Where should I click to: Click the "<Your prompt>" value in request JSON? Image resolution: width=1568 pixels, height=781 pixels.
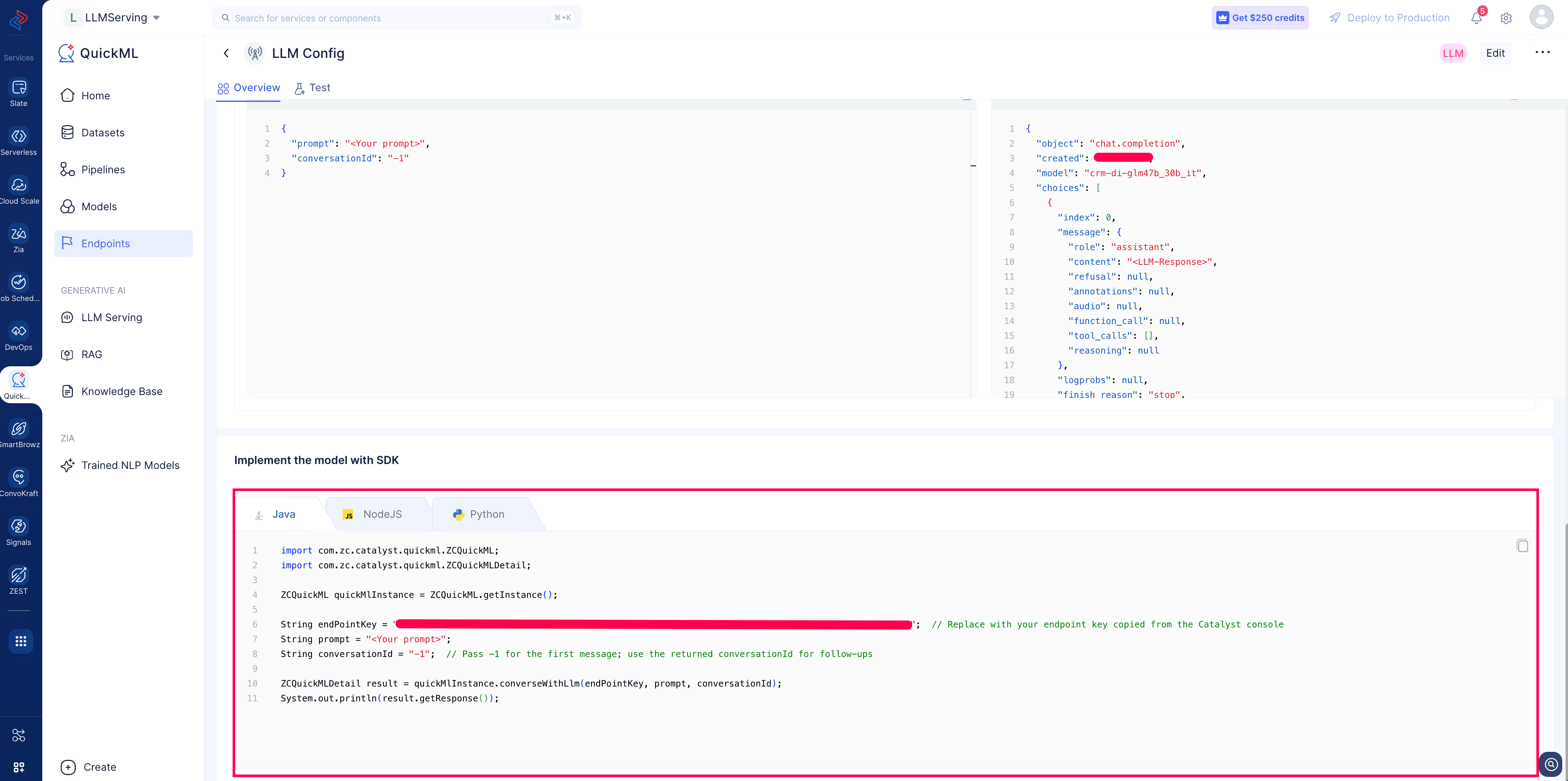[x=385, y=144]
